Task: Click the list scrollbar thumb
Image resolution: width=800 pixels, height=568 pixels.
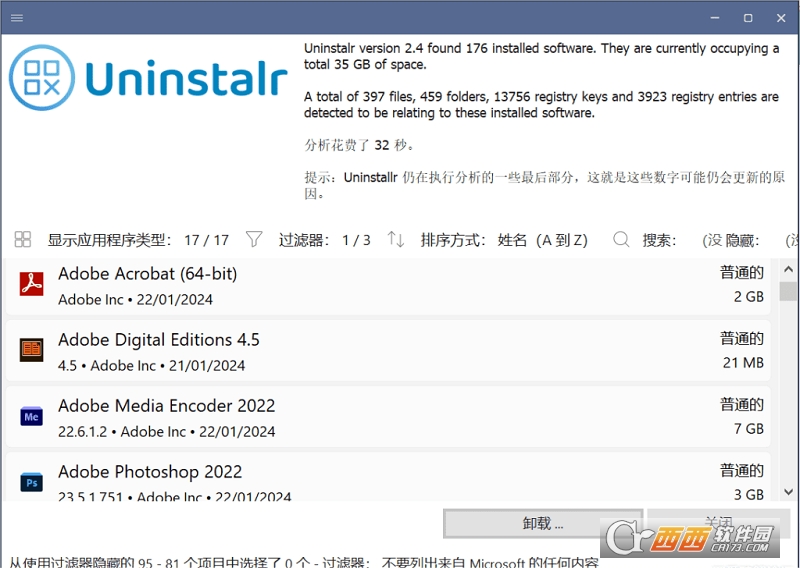Action: 788,291
